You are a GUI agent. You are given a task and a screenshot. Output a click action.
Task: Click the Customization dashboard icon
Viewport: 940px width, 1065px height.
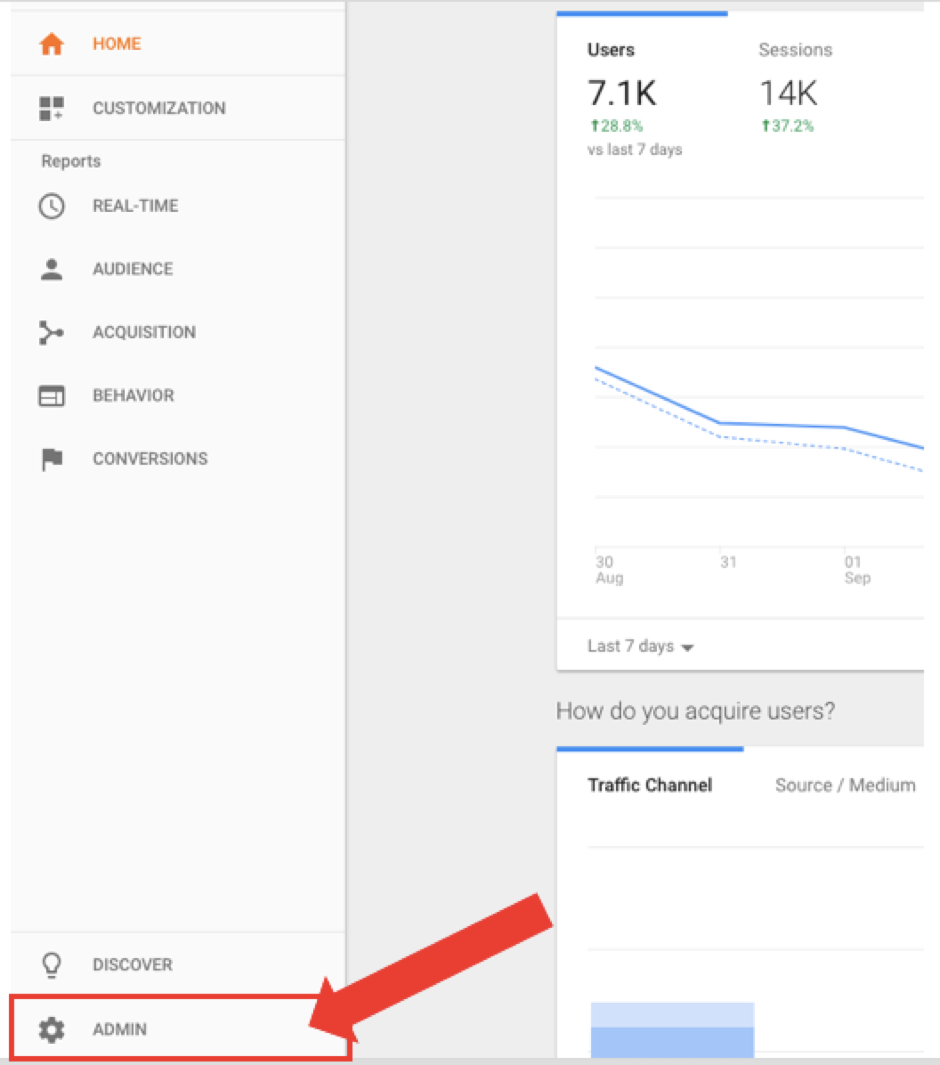[x=51, y=108]
